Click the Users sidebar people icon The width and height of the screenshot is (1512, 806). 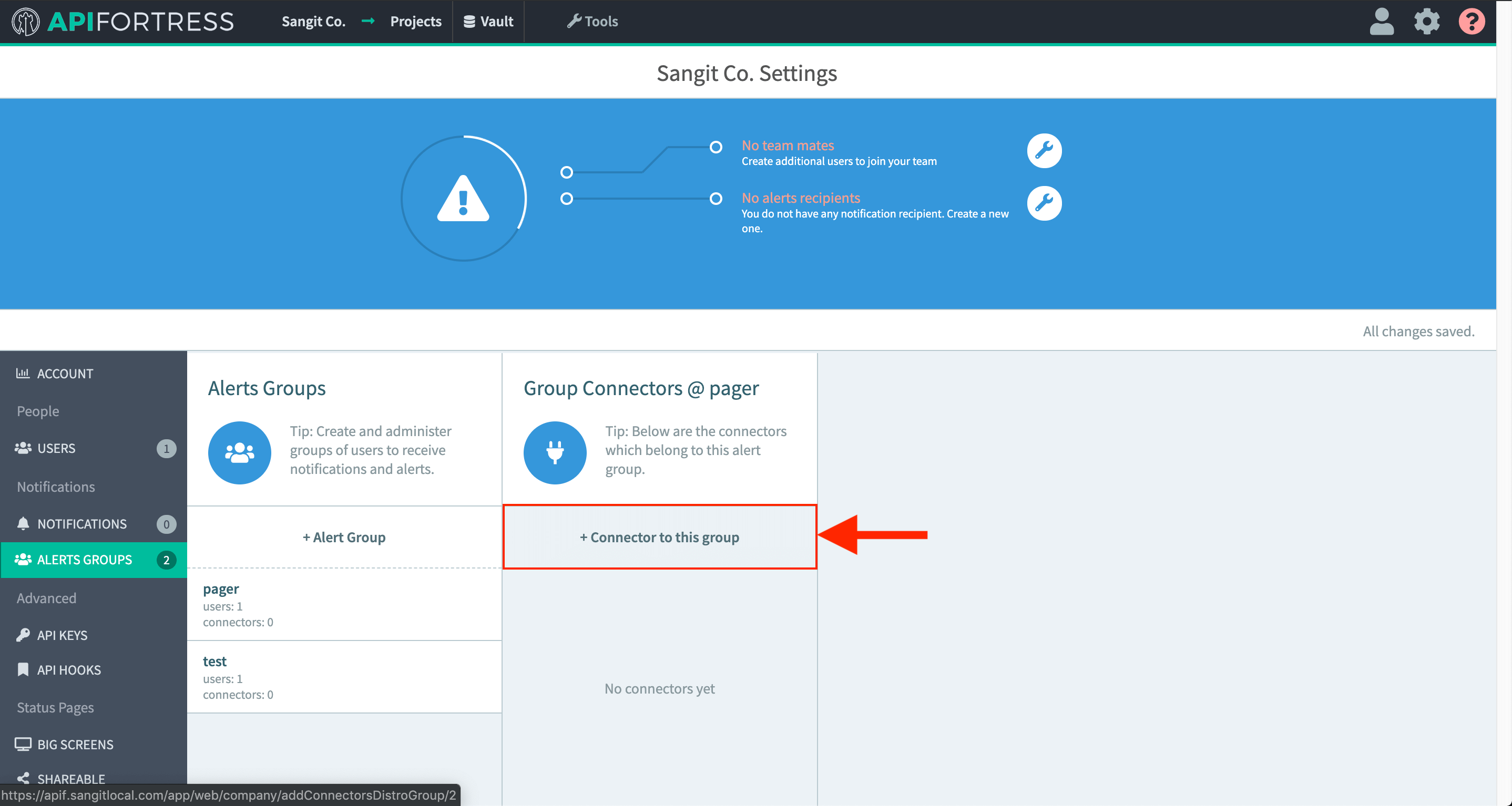click(23, 448)
